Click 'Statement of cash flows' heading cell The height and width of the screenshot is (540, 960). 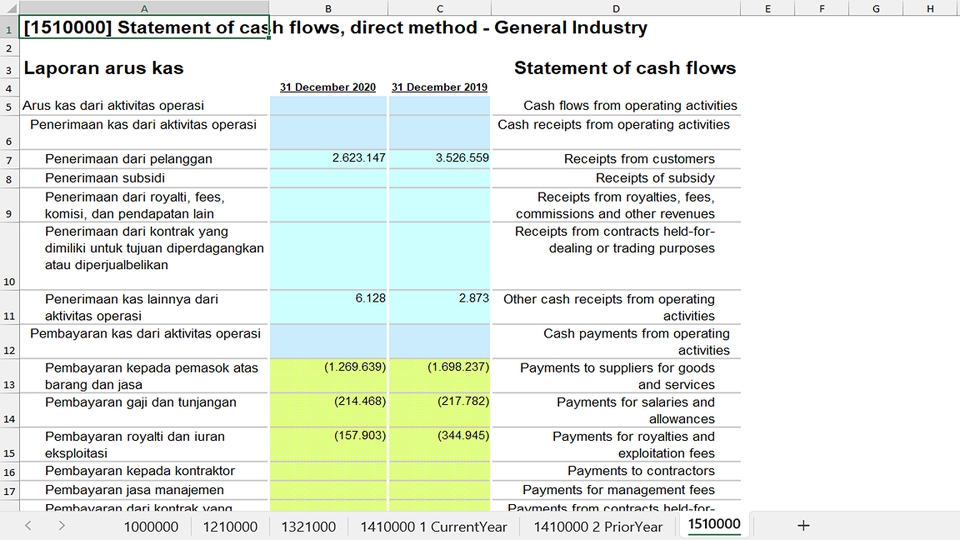[616, 68]
